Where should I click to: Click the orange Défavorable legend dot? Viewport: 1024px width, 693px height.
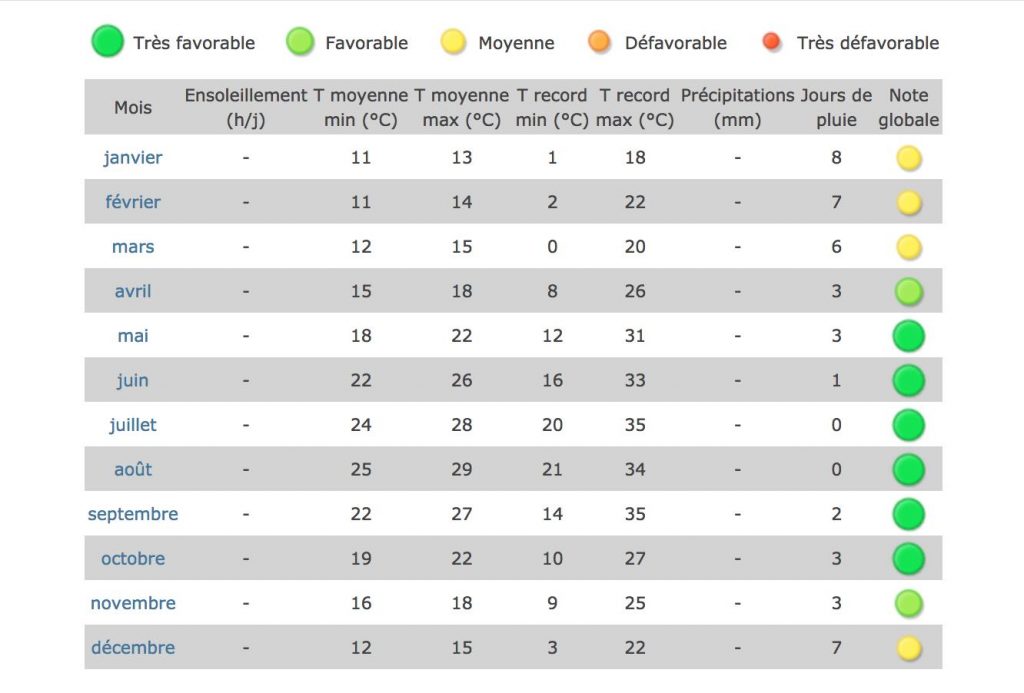[599, 41]
